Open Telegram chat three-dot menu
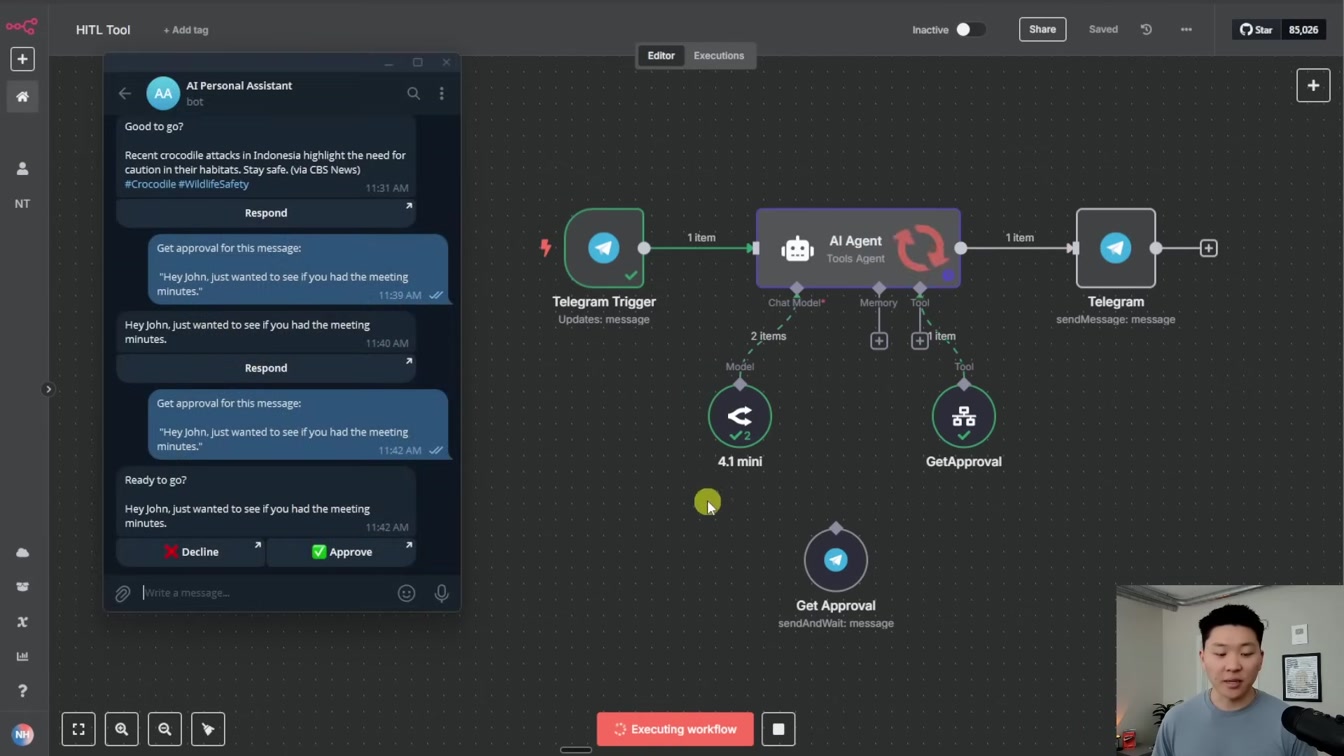Screen dimensions: 1344x756 [x=442, y=93]
